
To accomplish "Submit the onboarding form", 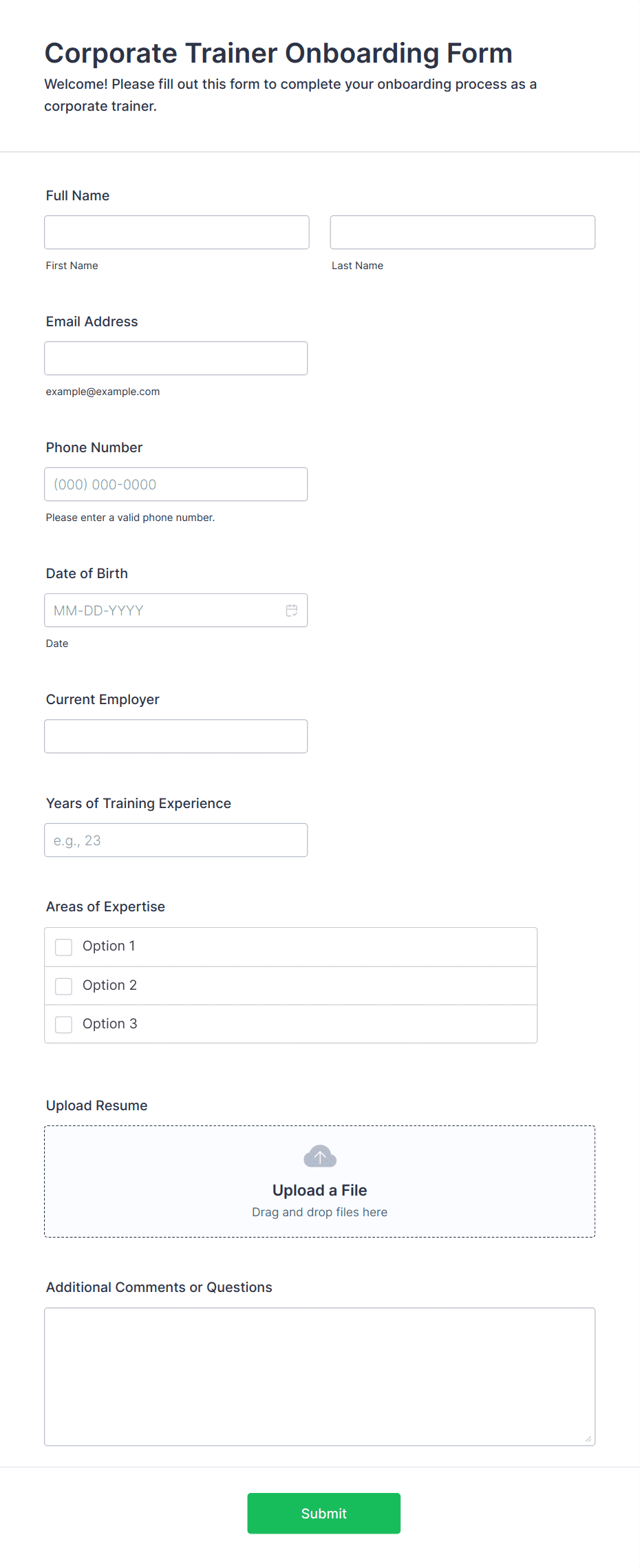I will point(324,1513).
